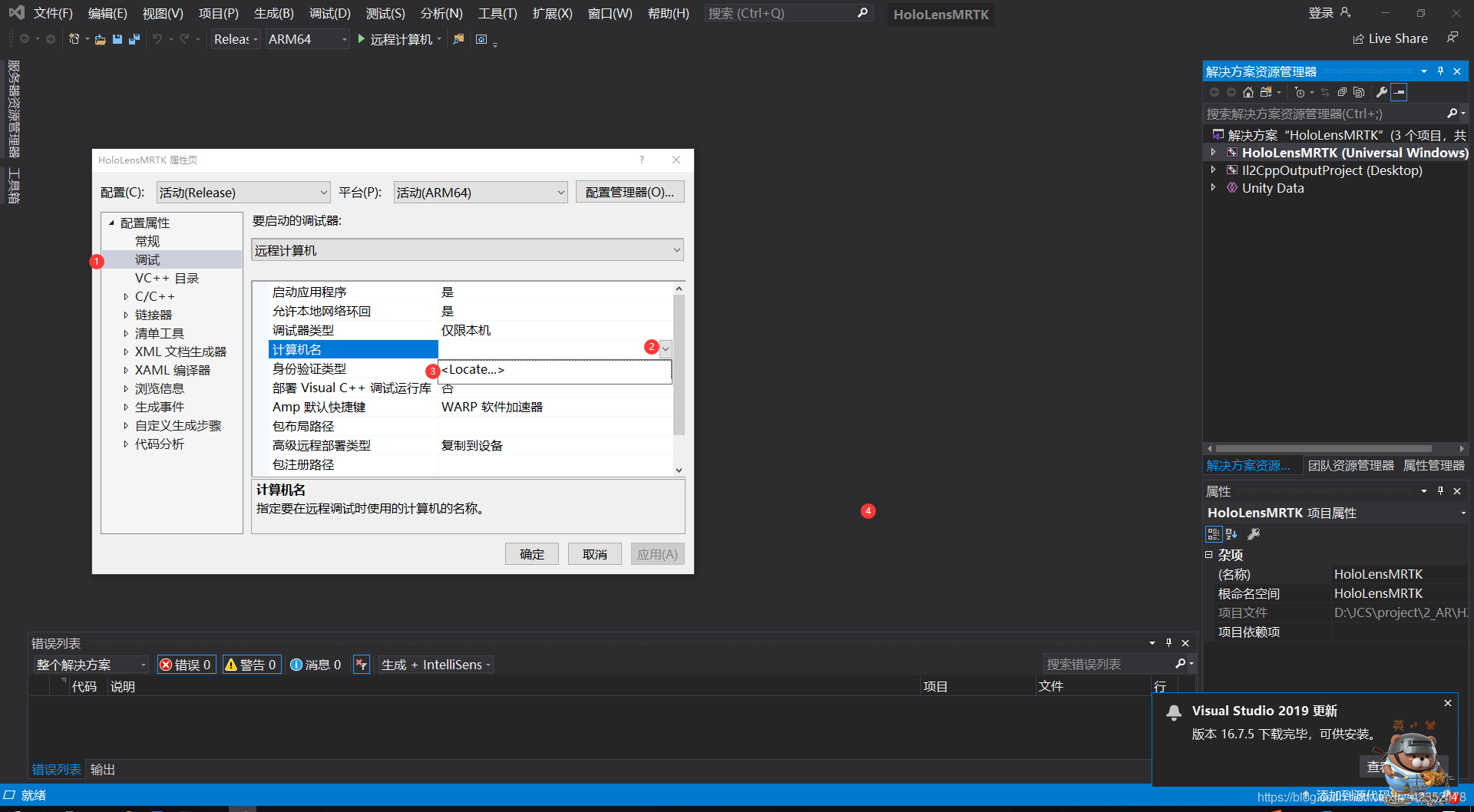The height and width of the screenshot is (812, 1474).
Task: Expand the C/C++ tree node
Action: pos(126,296)
